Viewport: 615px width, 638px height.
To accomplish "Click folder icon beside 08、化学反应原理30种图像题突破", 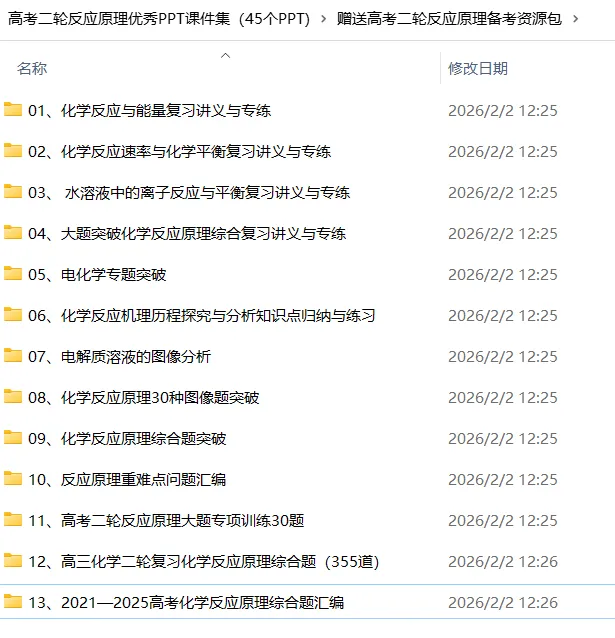I will [13, 396].
